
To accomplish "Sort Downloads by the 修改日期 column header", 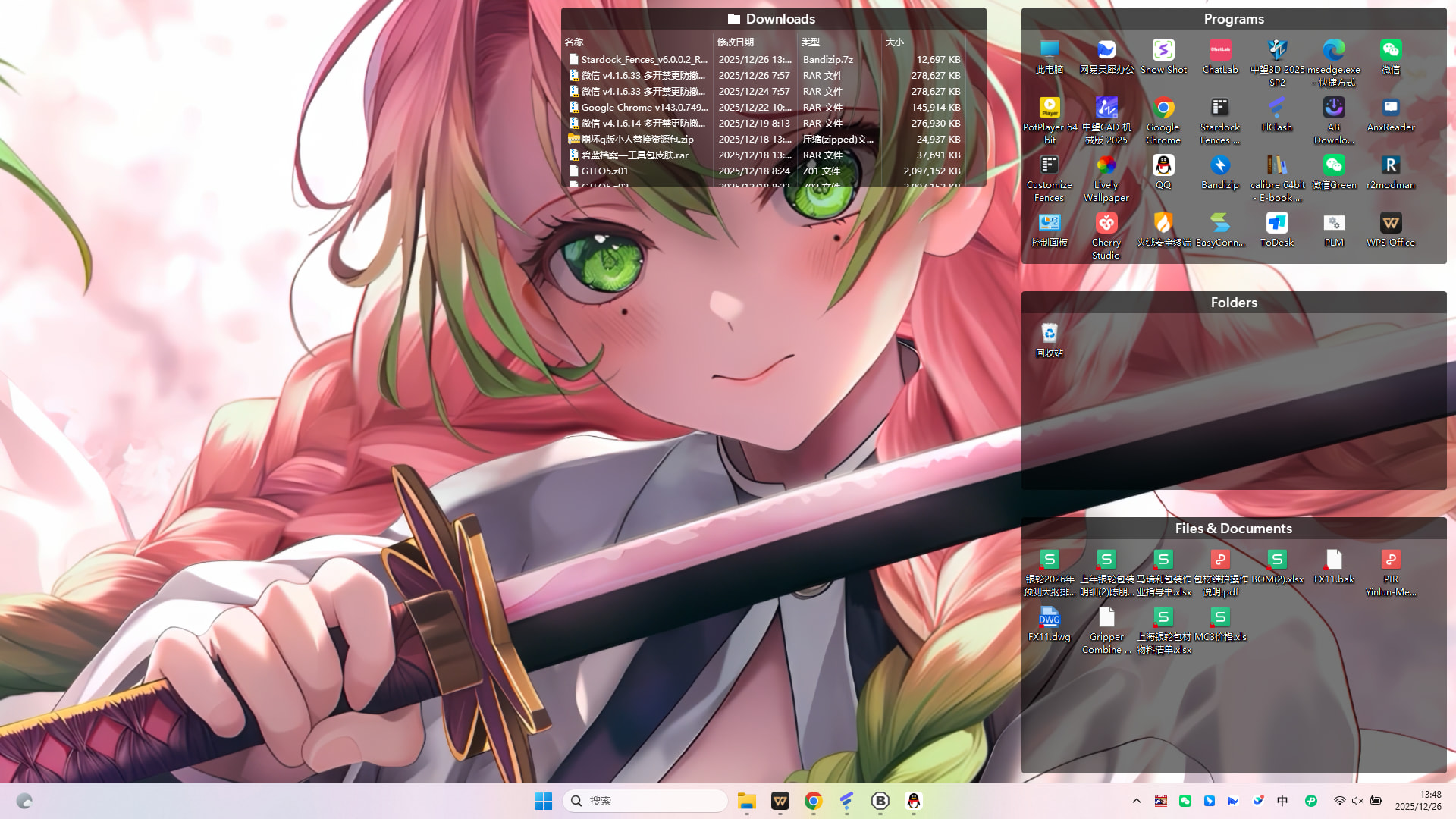I will (736, 42).
